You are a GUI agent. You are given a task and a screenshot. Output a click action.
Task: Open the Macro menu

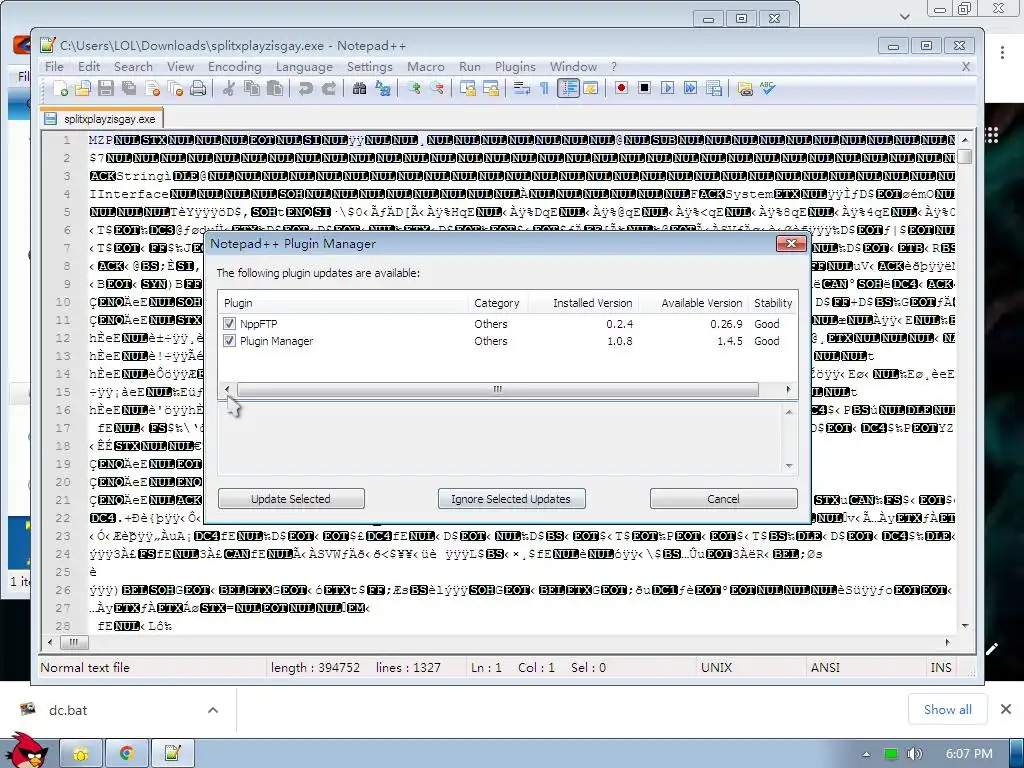pyautogui.click(x=426, y=67)
